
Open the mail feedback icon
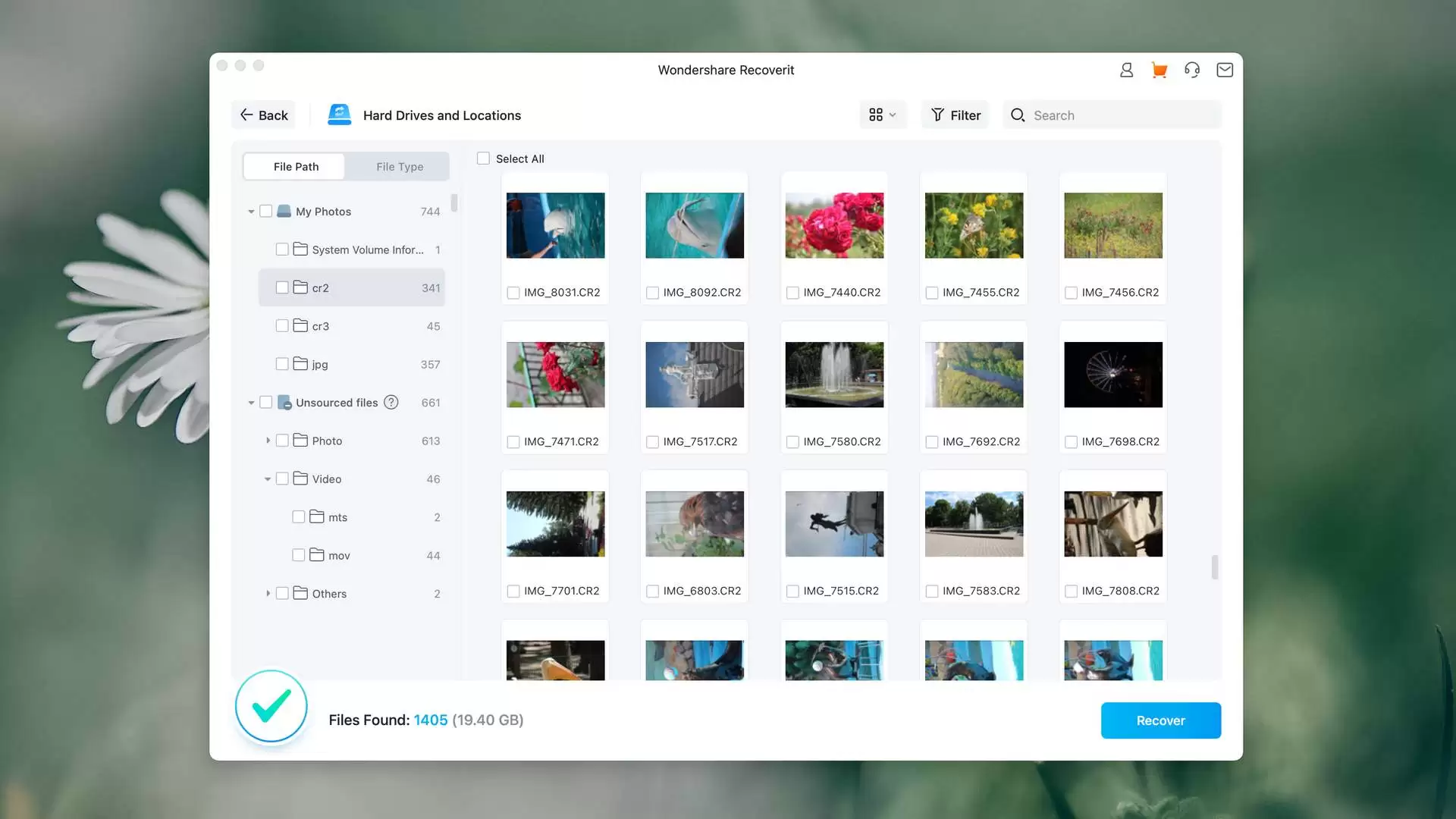point(1224,70)
